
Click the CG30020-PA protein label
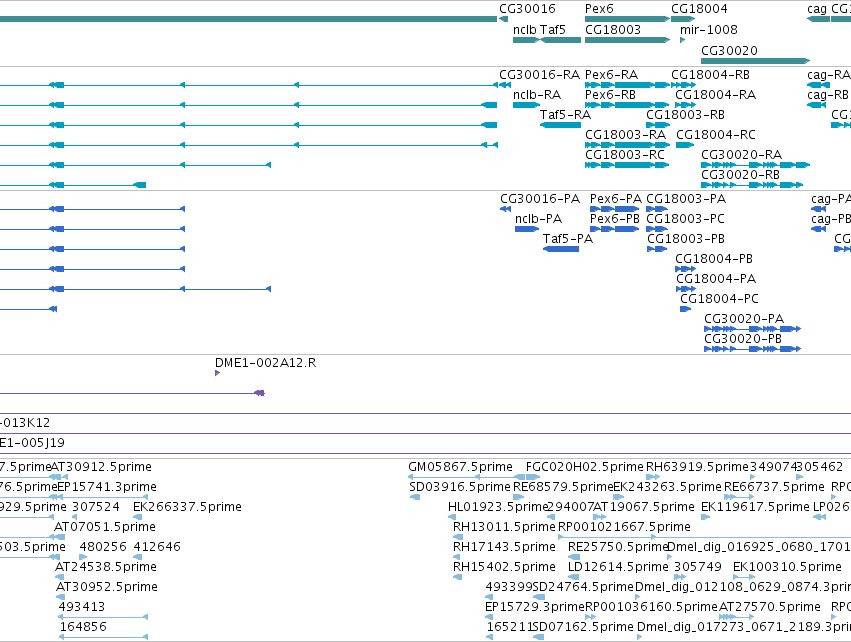(744, 319)
